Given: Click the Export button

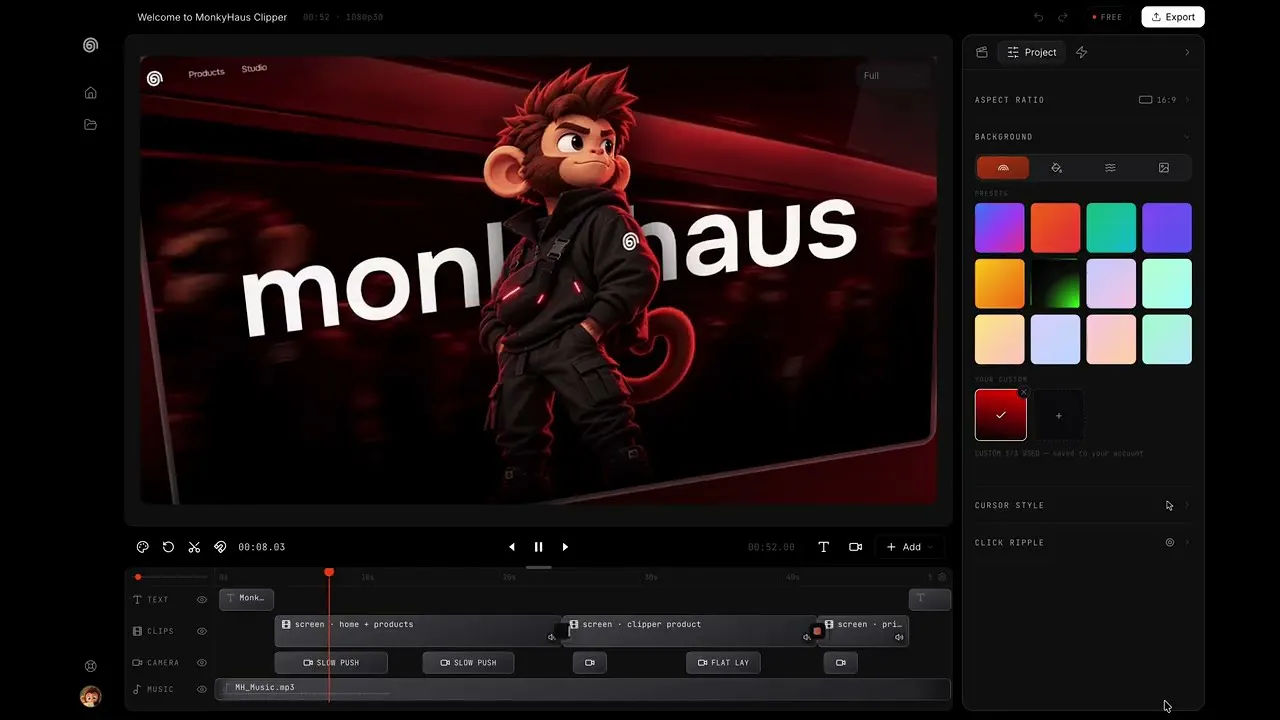Looking at the screenshot, I should (x=1173, y=17).
